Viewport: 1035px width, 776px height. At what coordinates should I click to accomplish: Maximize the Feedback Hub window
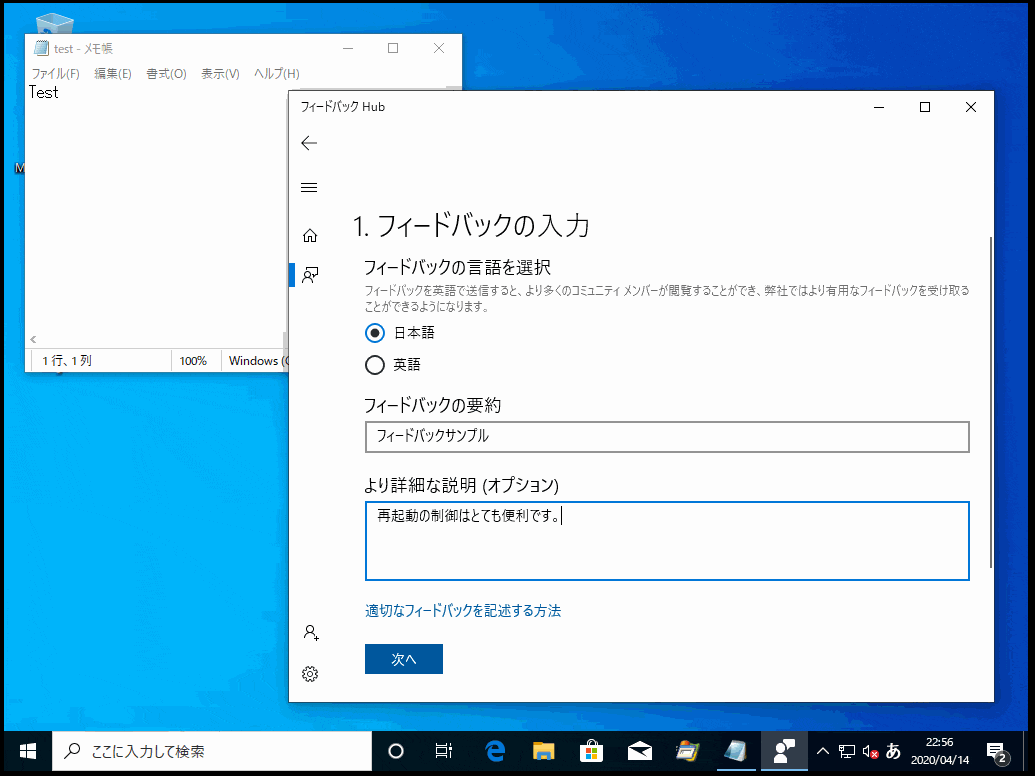925,107
